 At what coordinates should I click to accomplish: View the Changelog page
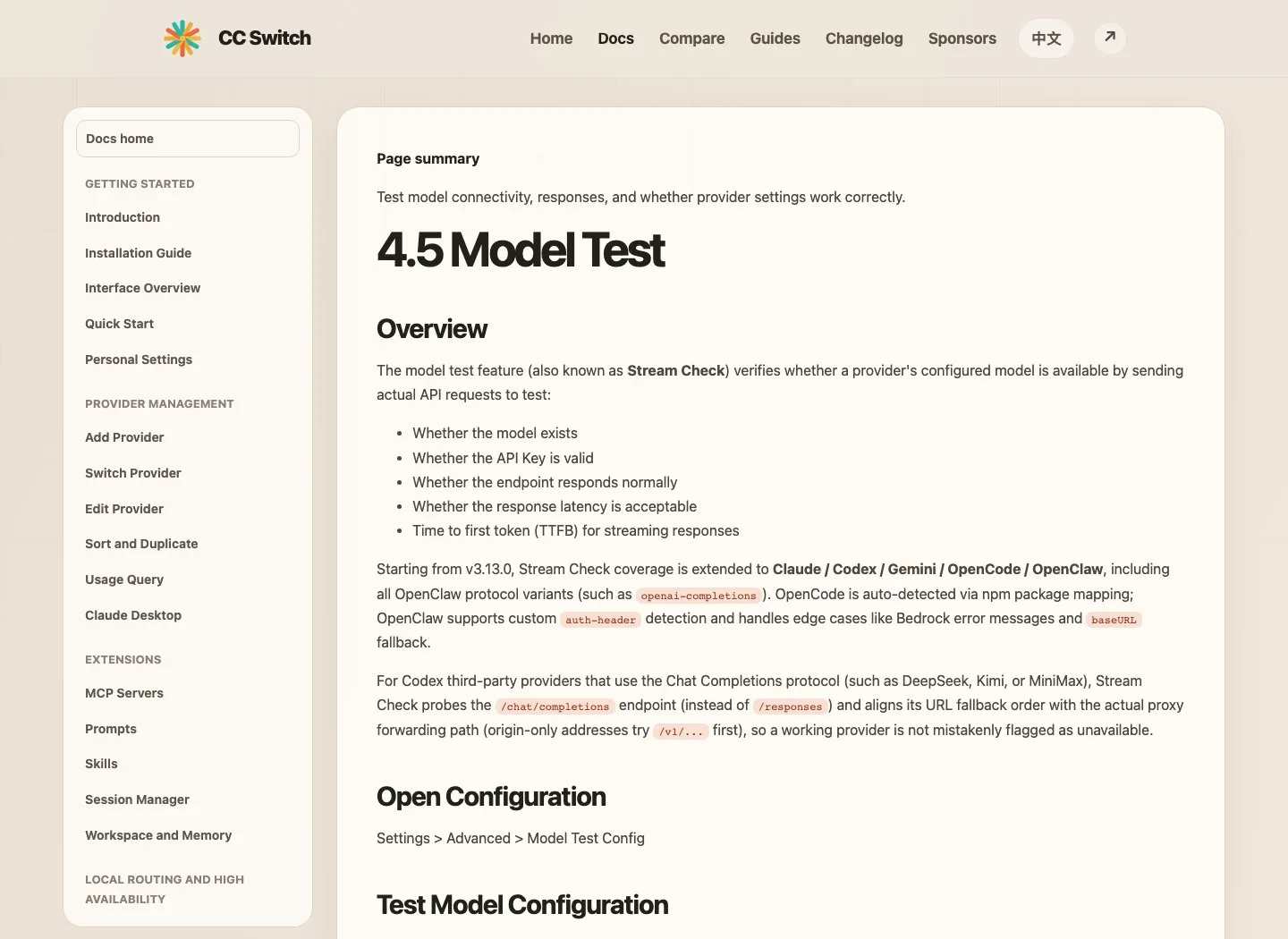click(x=864, y=38)
